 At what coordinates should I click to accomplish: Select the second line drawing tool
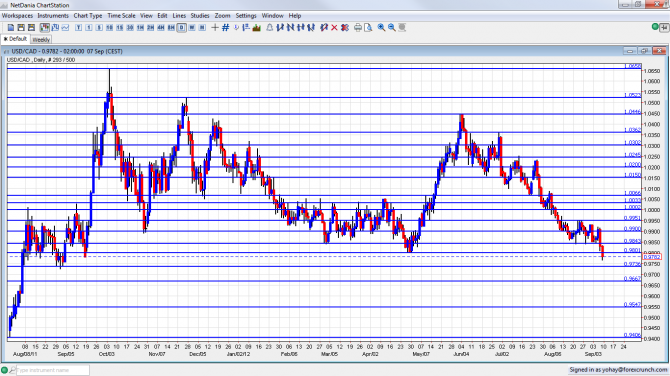[x=291, y=28]
